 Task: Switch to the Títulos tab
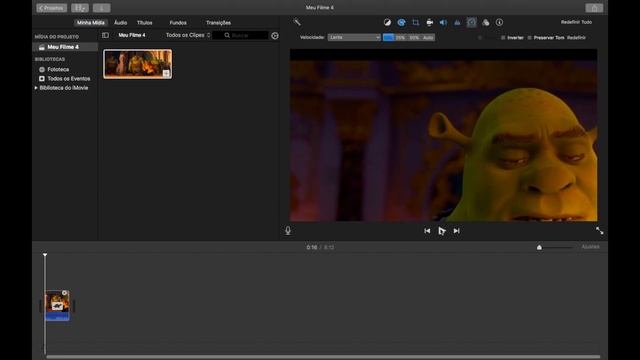(x=144, y=23)
